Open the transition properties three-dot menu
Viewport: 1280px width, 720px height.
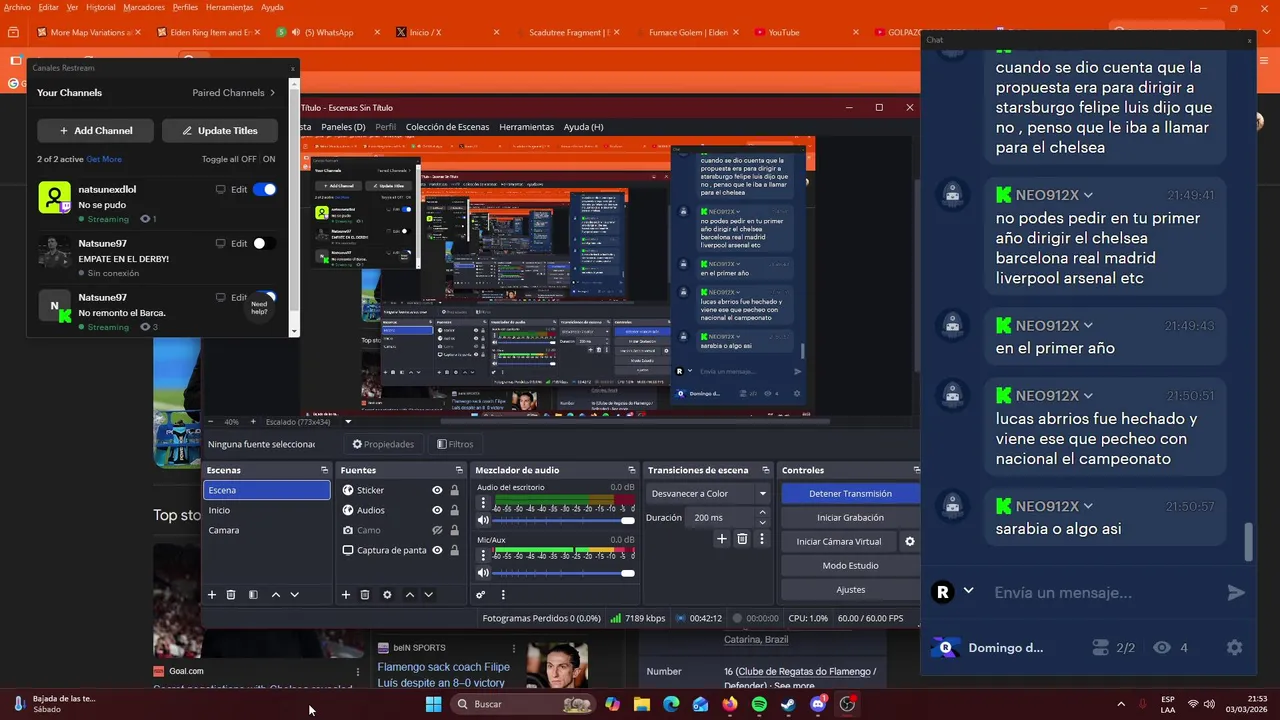pos(761,539)
